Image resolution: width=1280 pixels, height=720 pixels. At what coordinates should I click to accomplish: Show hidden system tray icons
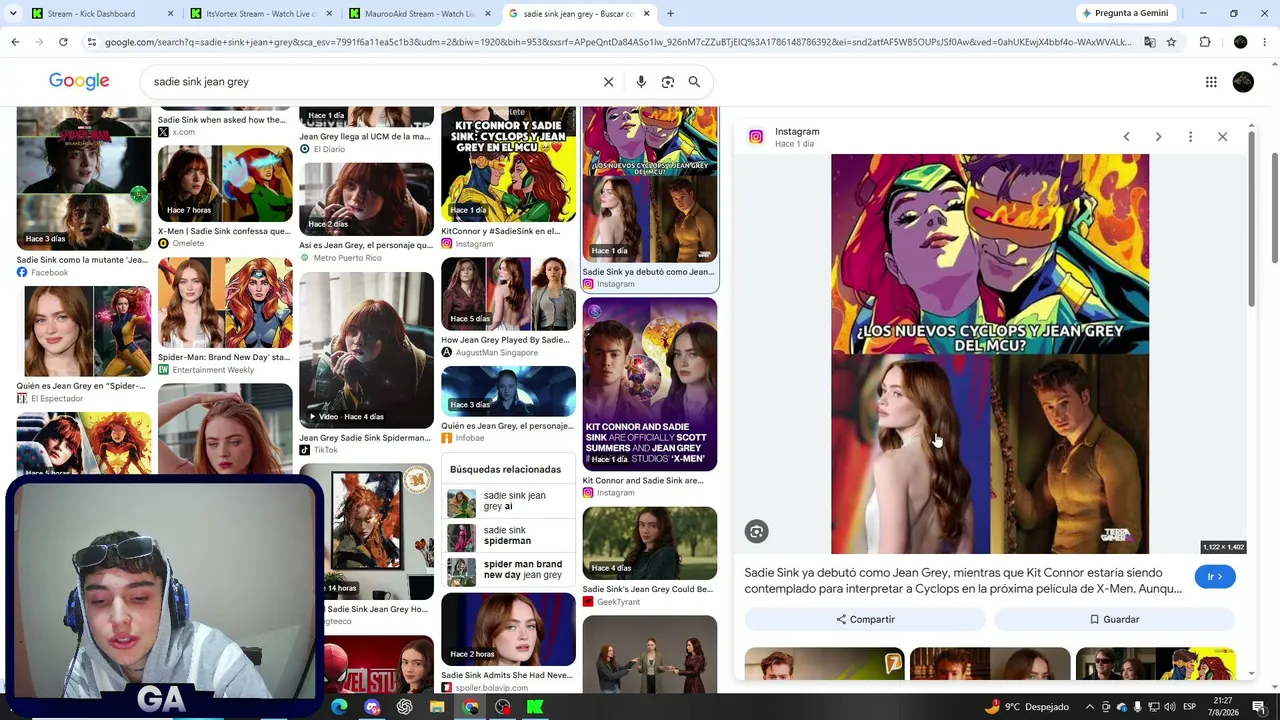[x=1090, y=707]
